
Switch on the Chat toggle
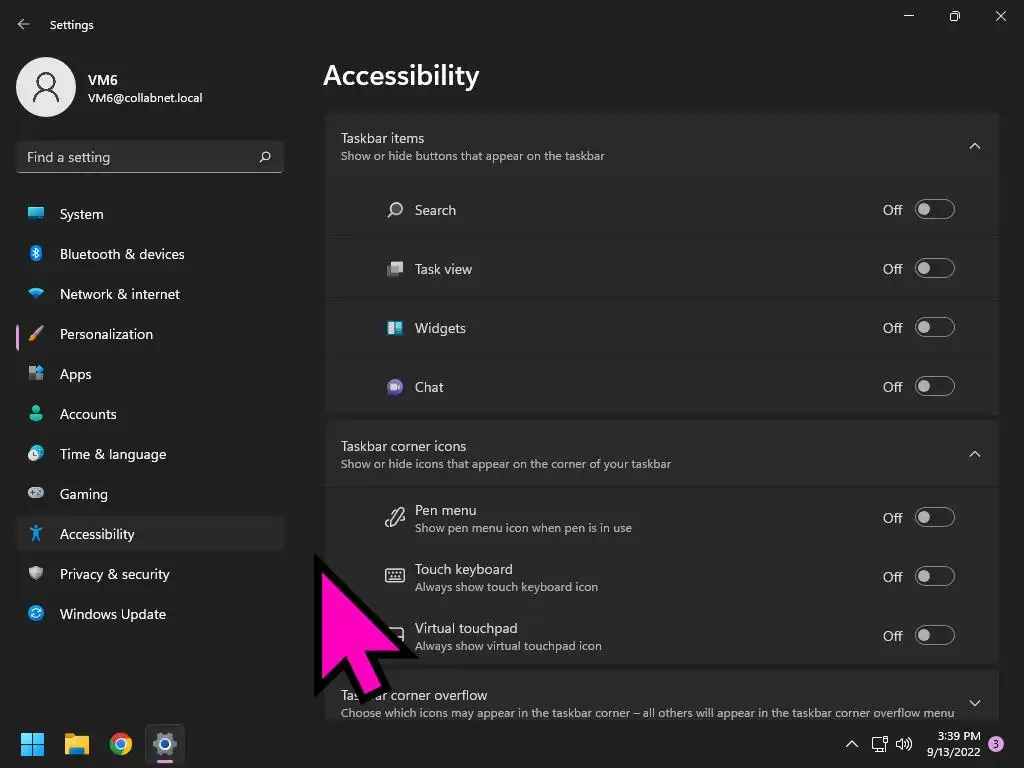[934, 387]
